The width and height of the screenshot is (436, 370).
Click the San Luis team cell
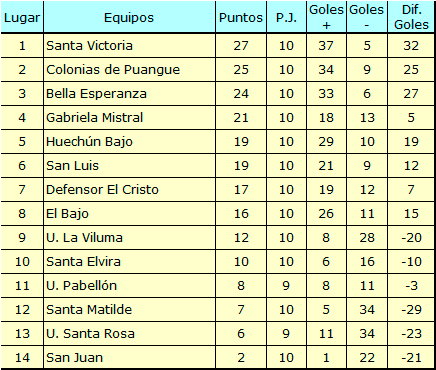coord(129,166)
